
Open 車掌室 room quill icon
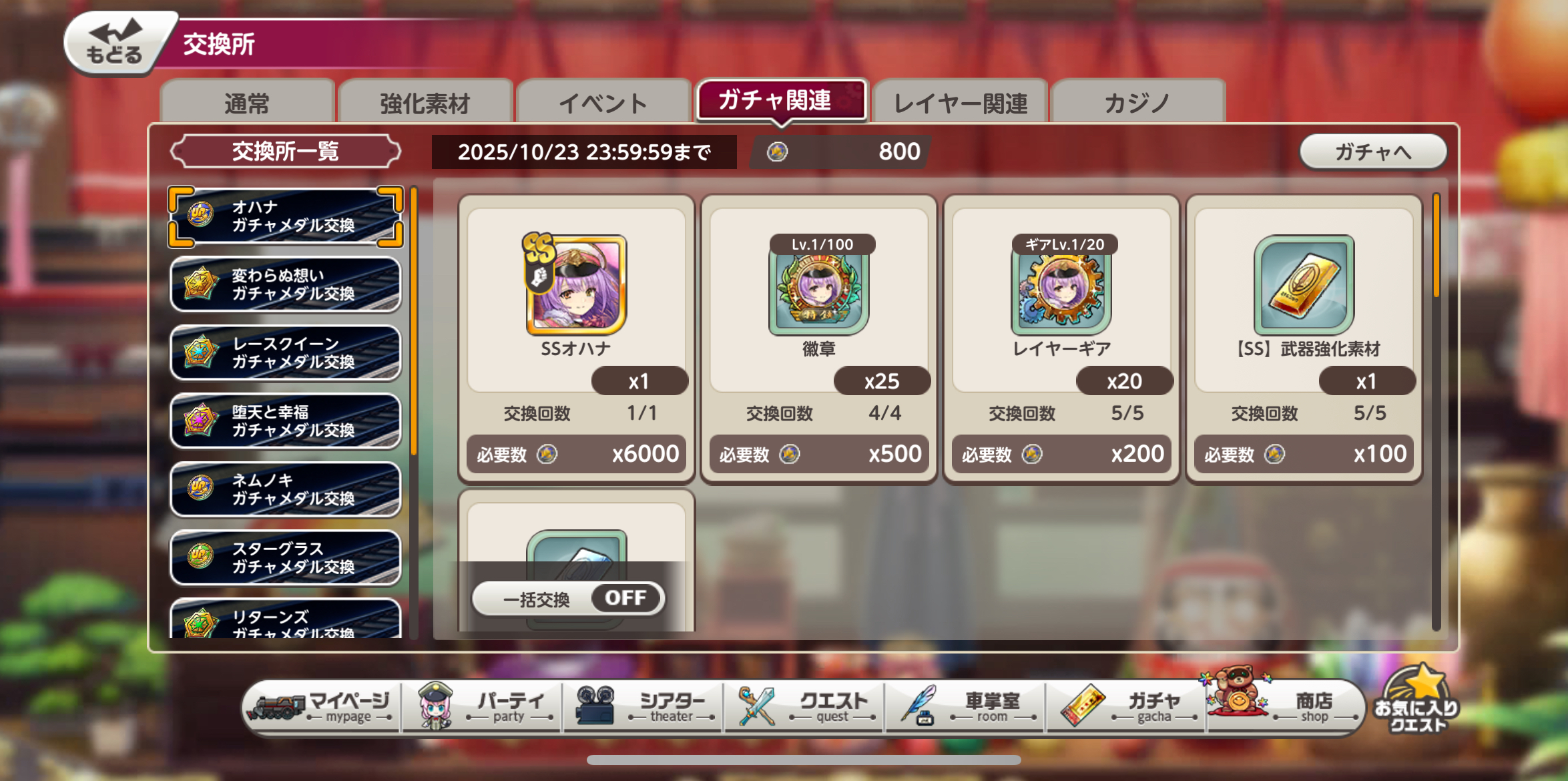click(x=919, y=706)
